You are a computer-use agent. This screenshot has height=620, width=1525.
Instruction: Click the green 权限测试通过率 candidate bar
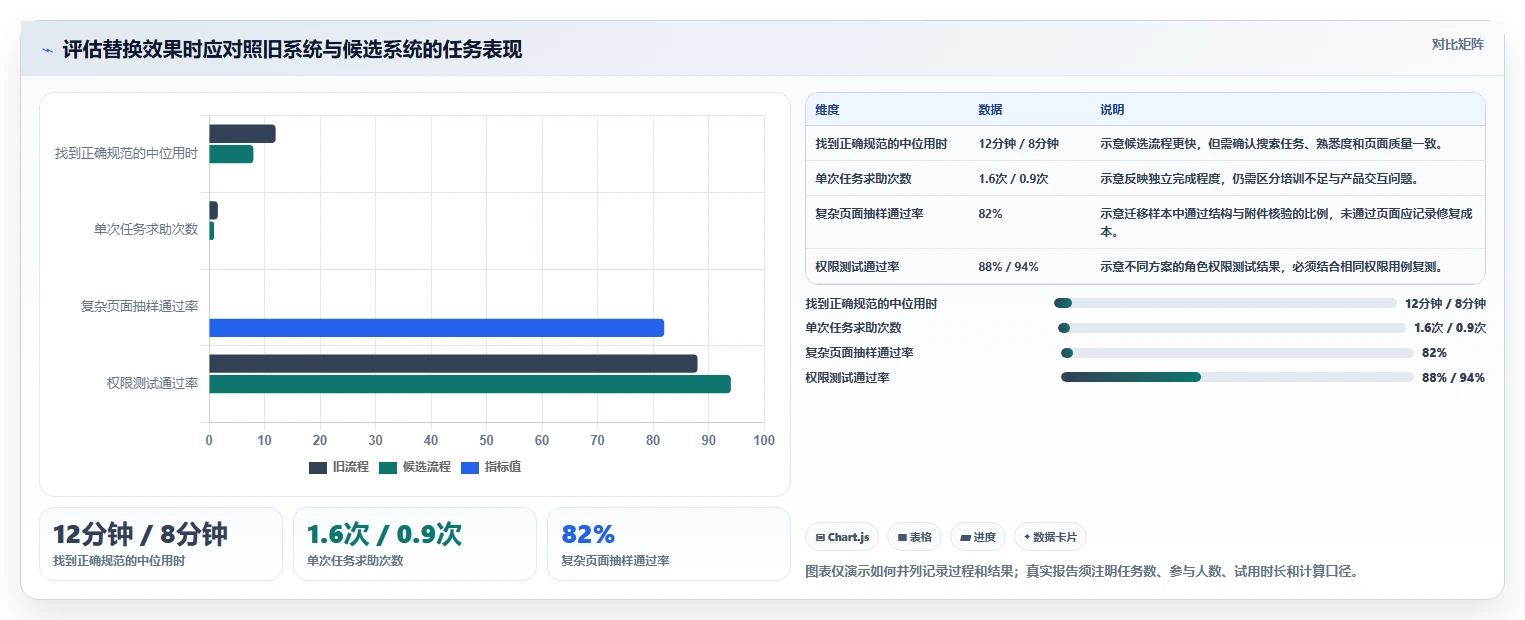469,384
